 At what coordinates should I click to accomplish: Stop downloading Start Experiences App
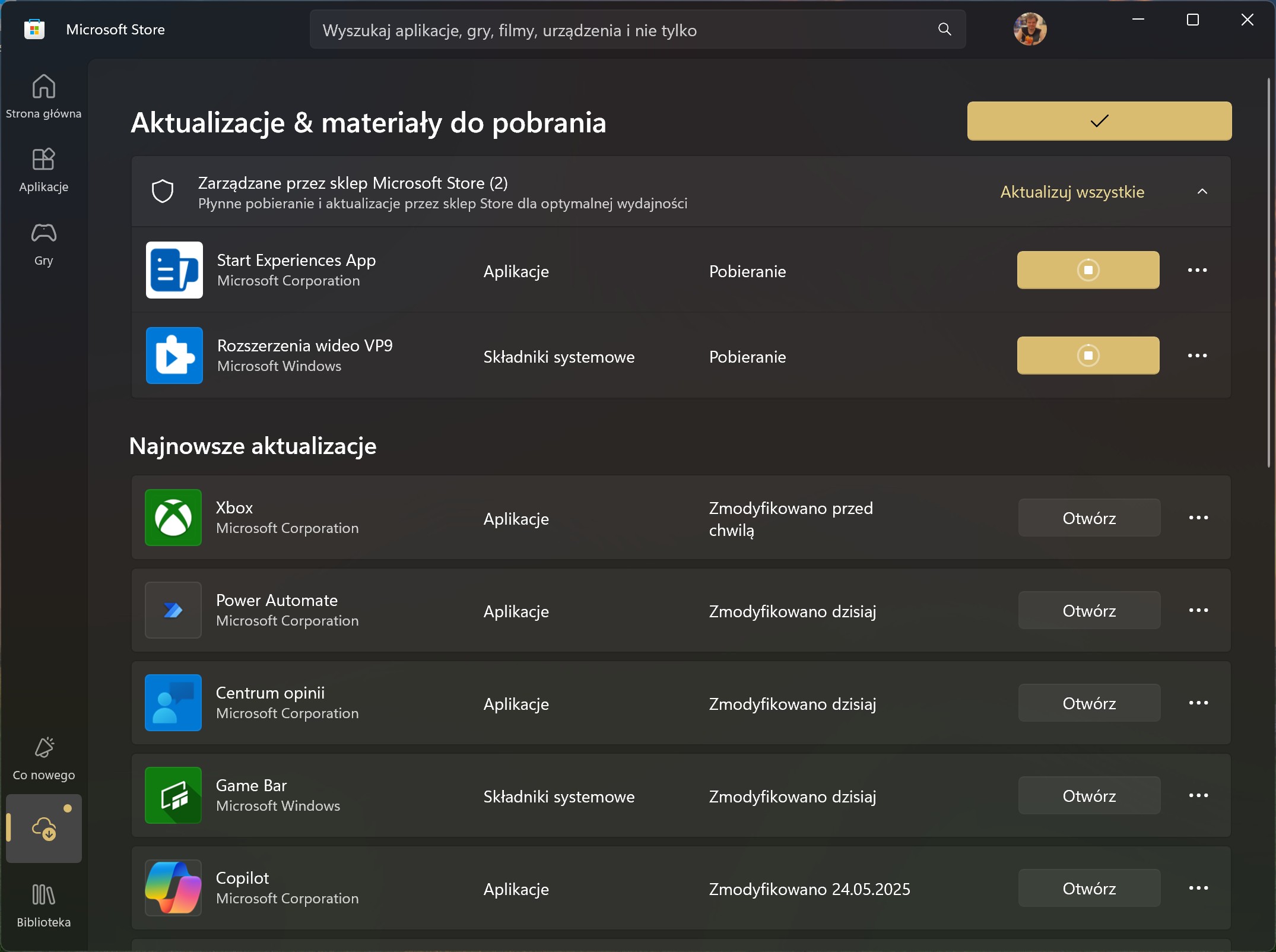(x=1088, y=270)
